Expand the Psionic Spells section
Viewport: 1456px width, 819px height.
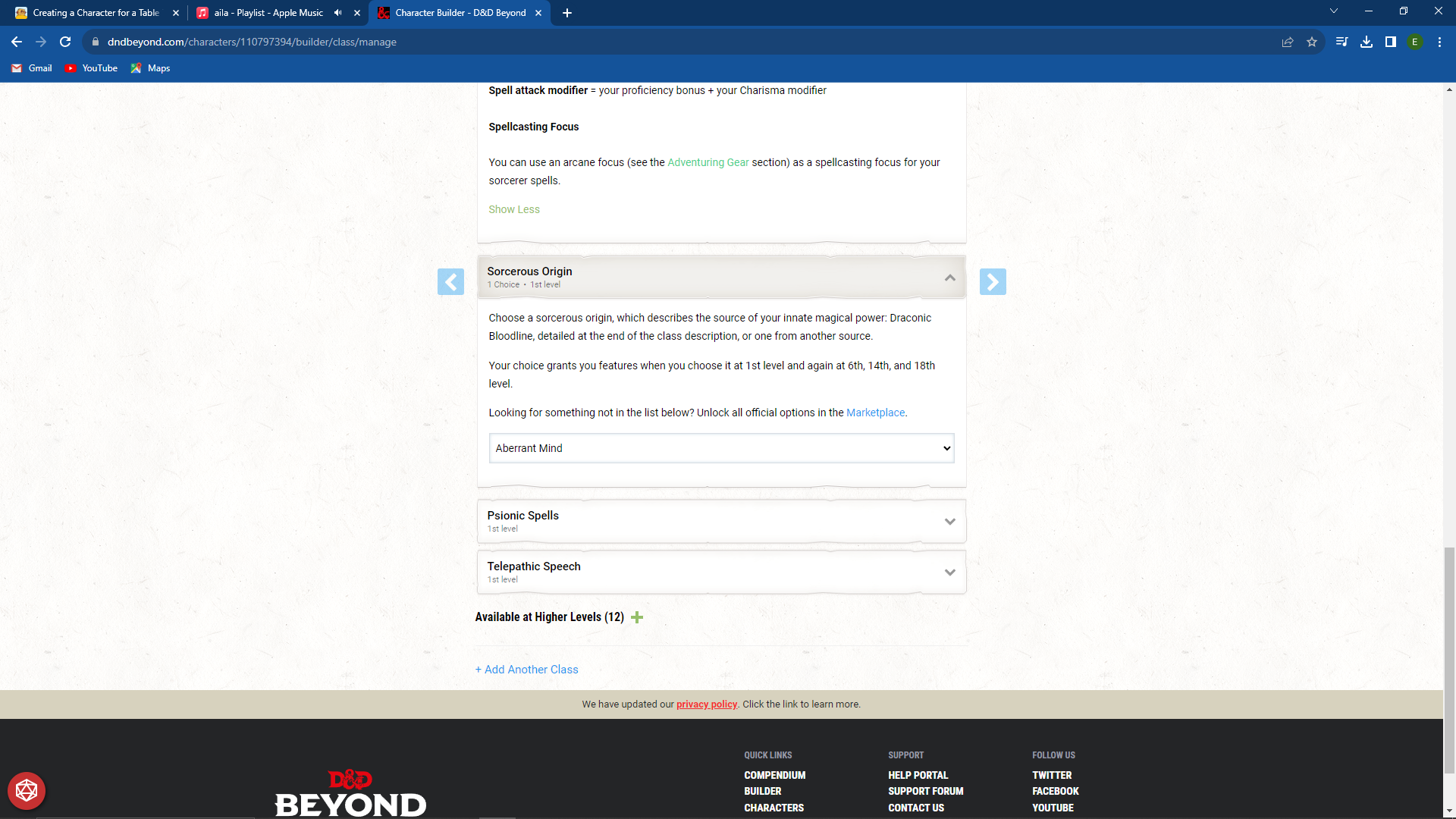949,521
